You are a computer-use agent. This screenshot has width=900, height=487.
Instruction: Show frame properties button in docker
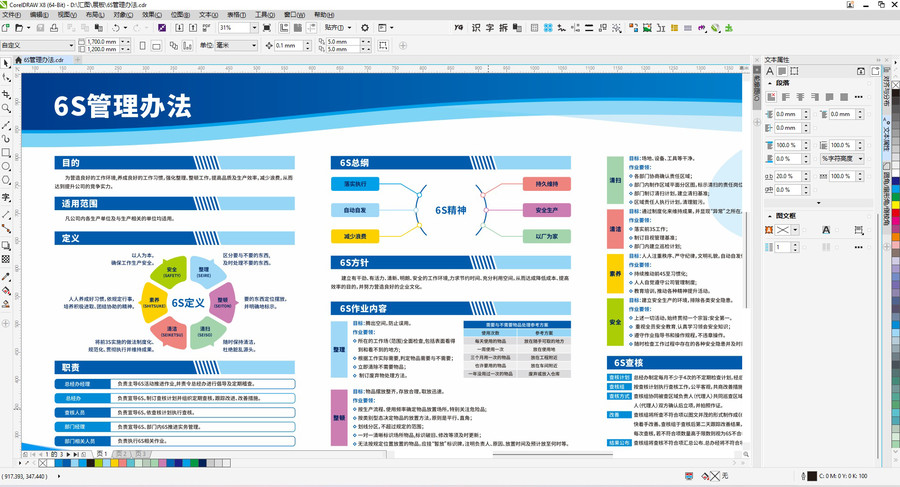tap(794, 71)
